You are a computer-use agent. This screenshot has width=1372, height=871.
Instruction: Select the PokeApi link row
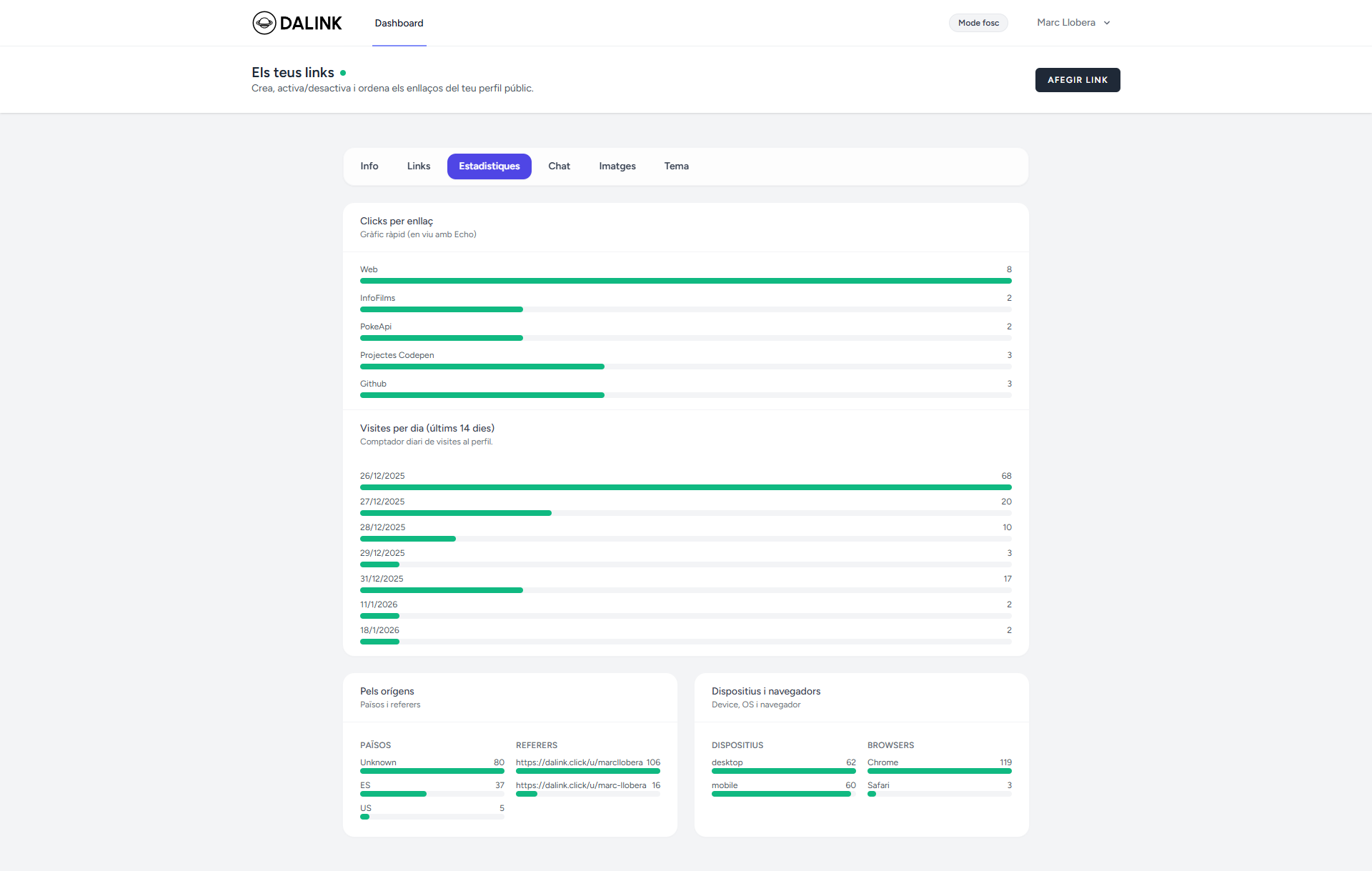375,326
